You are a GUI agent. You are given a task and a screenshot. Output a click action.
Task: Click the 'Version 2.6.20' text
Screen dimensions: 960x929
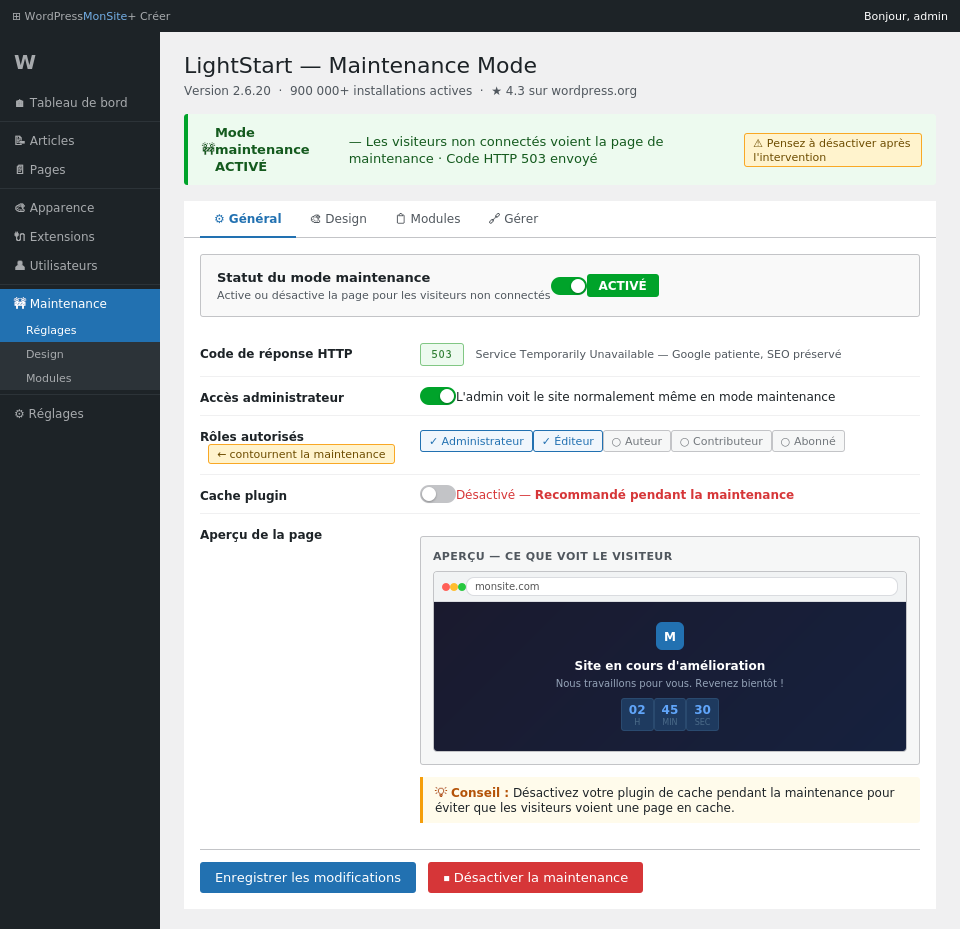coord(227,91)
